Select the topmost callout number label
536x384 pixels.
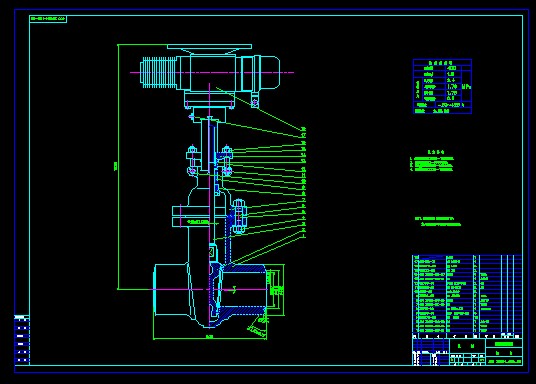click(x=304, y=129)
